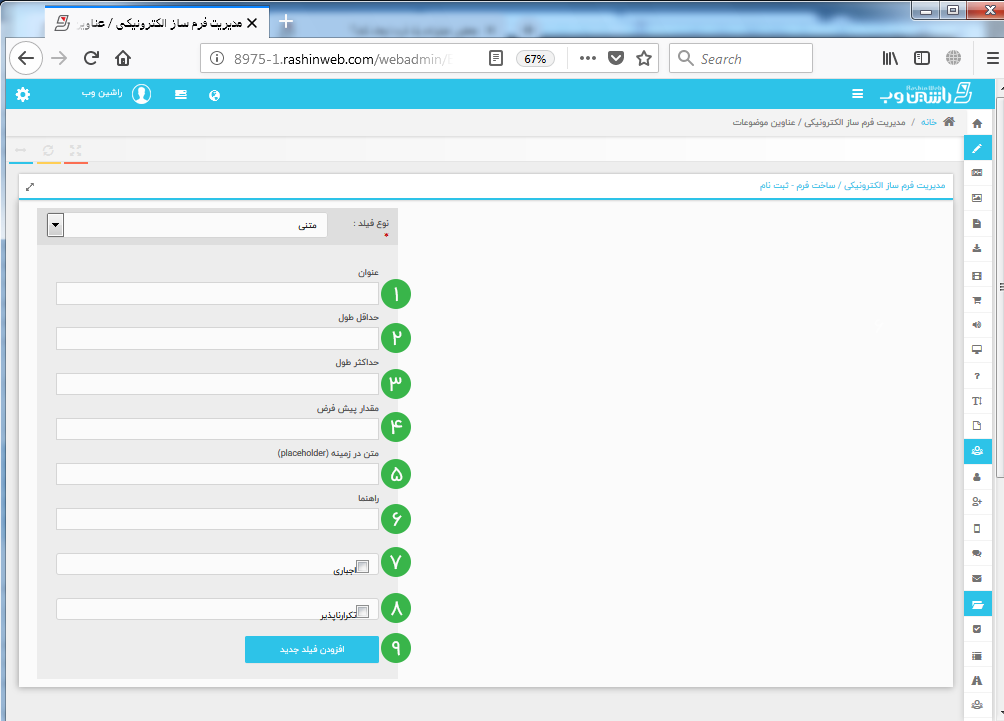Click the shopping cart icon in sidebar
Screen dimensions: 1004x721
[977, 299]
